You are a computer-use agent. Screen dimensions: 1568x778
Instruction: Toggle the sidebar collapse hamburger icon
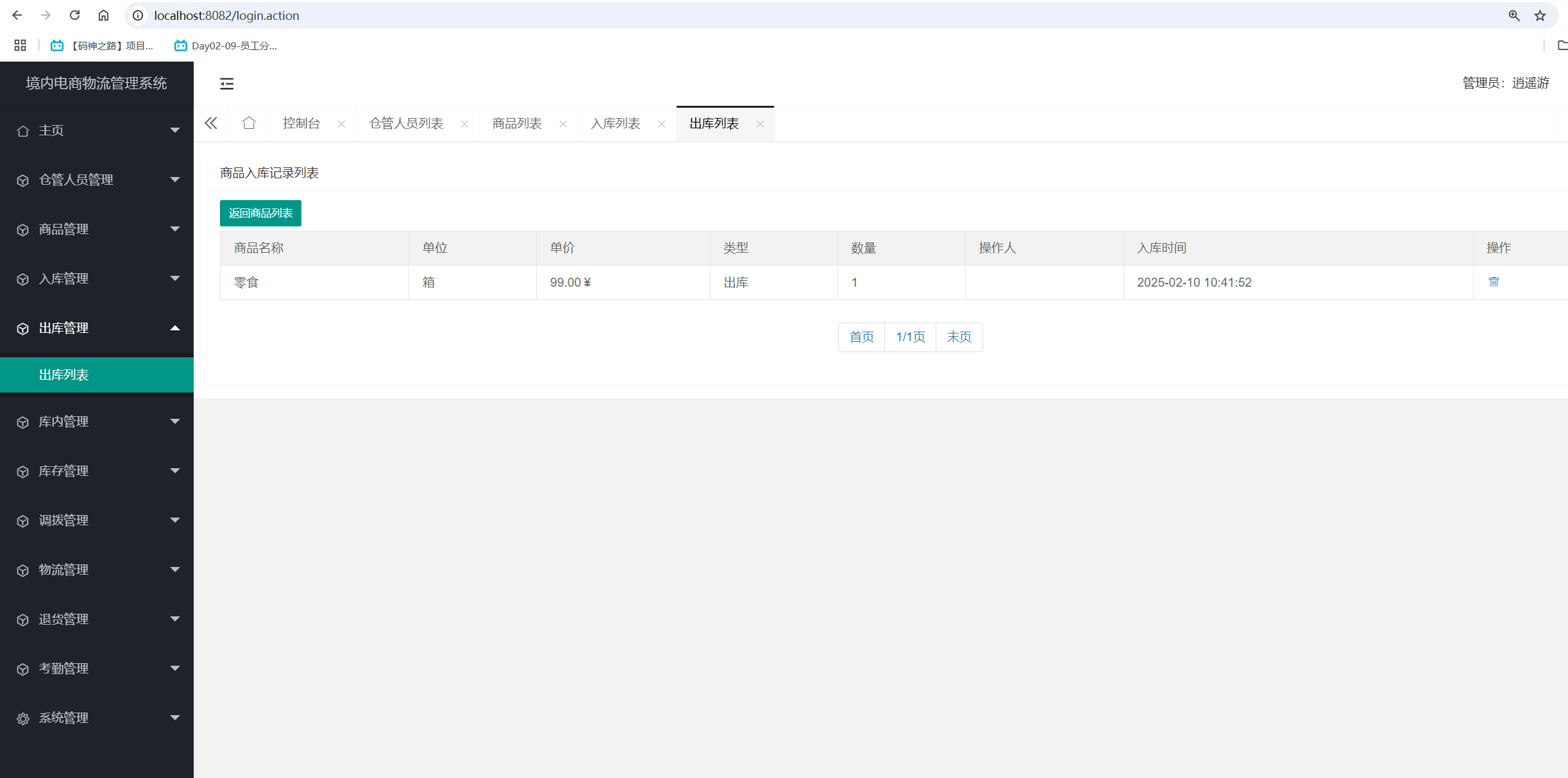pos(226,83)
